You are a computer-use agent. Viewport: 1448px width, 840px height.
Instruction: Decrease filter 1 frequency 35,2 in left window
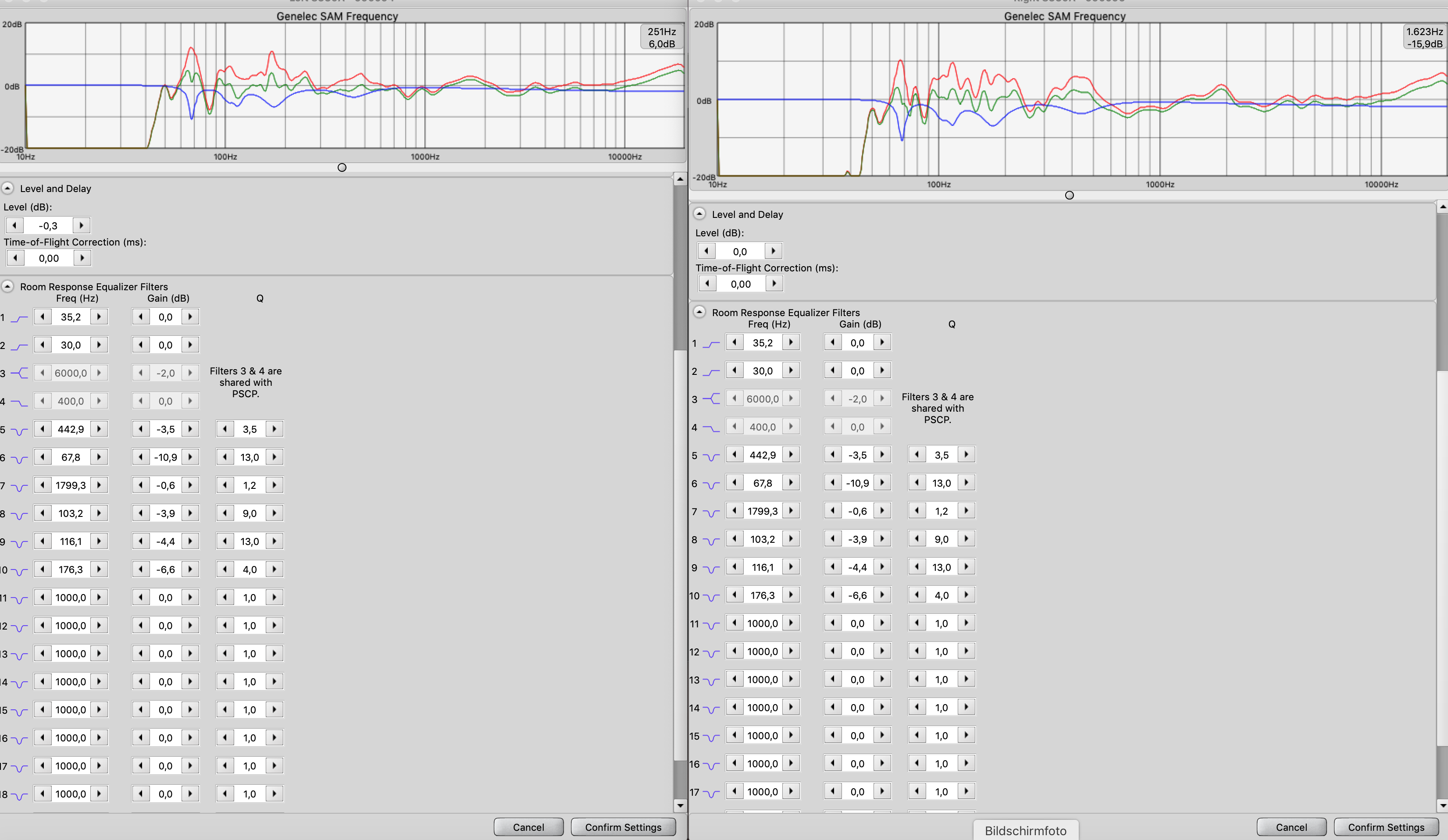pos(43,317)
